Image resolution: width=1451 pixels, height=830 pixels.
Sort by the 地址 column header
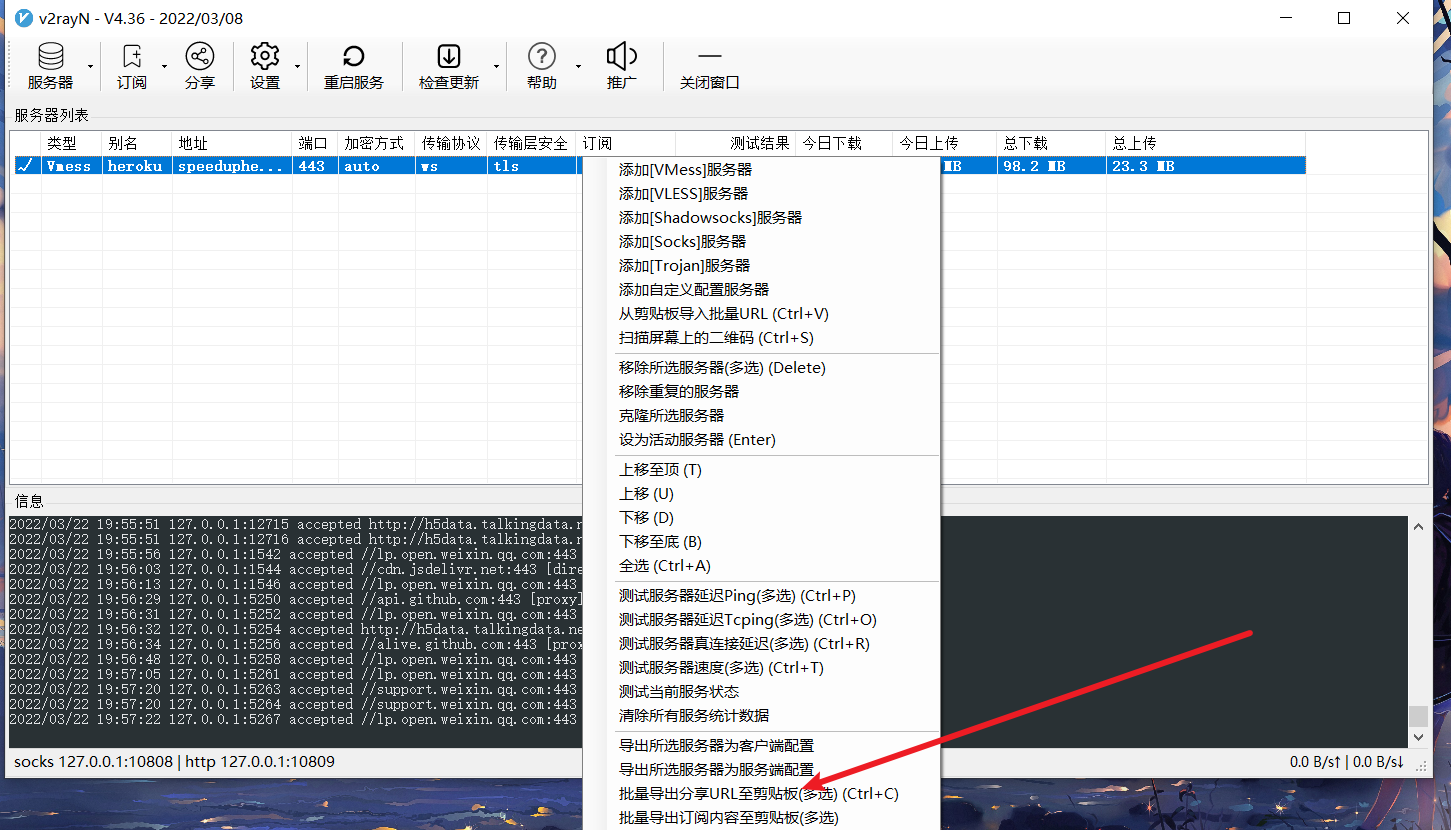(x=233, y=144)
